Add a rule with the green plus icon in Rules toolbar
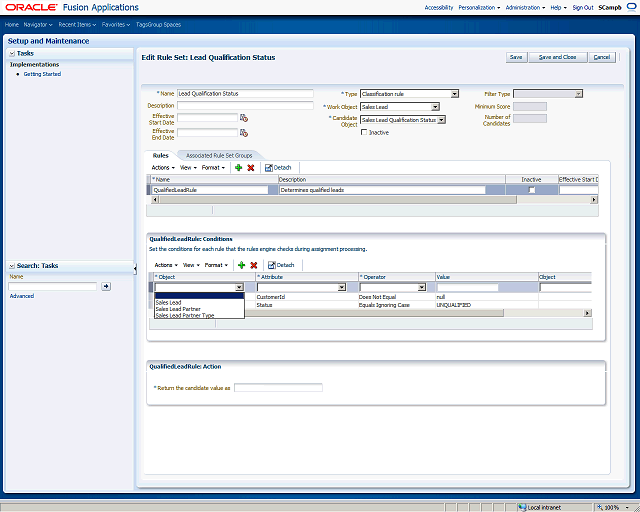Image resolution: width=640 pixels, height=512 pixels. [238, 167]
